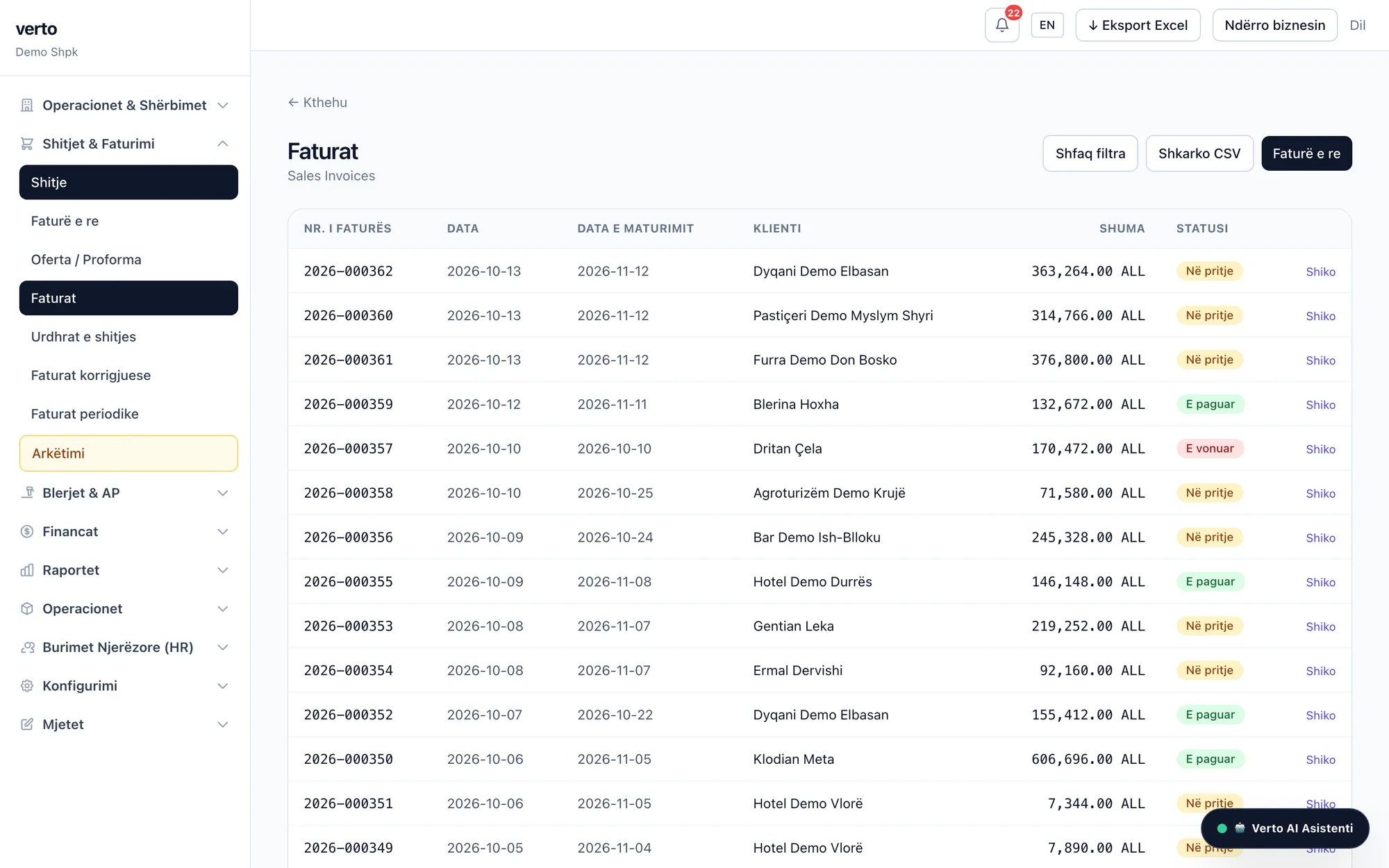Open the notifications bell icon
Image resolution: width=1389 pixels, height=868 pixels.
pyautogui.click(x=1001, y=25)
